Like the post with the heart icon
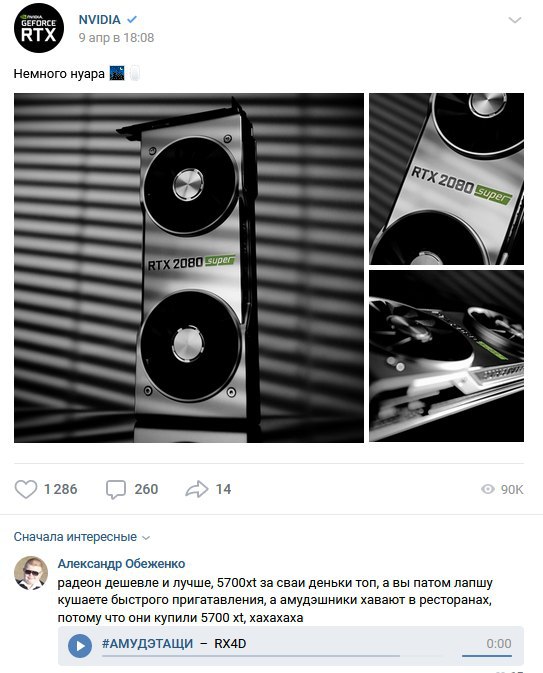 [26, 489]
